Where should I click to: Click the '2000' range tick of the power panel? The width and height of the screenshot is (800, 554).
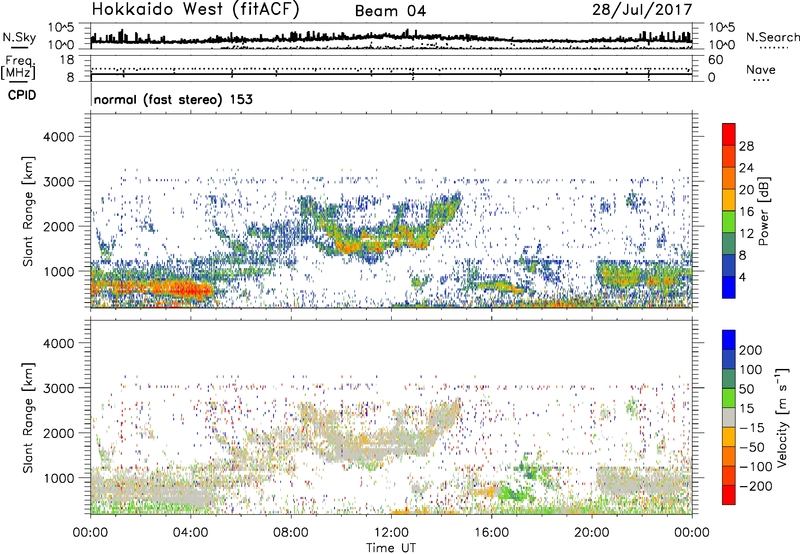click(58, 226)
